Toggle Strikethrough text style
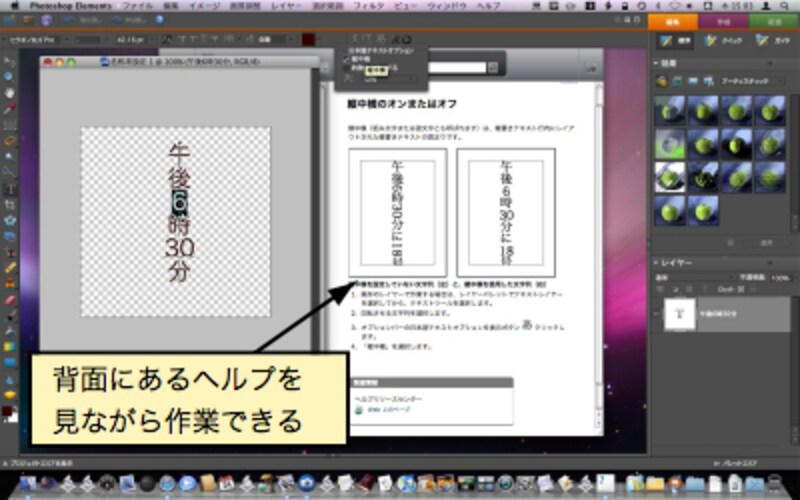Screen dimensions: 800x500 point(215,39)
